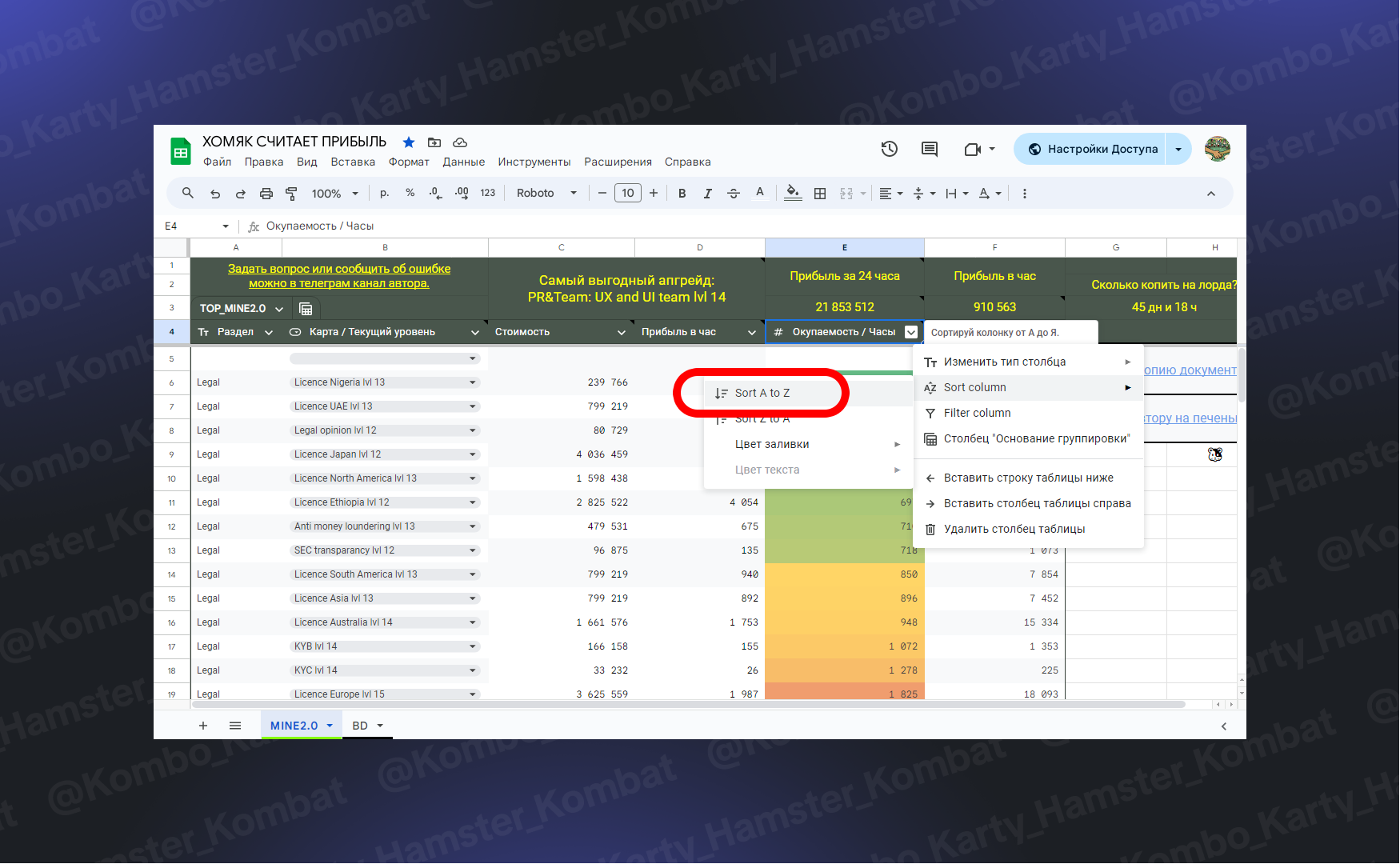Screen dimensions: 1400x864
Task: Open the fill color picker
Action: tap(792, 194)
